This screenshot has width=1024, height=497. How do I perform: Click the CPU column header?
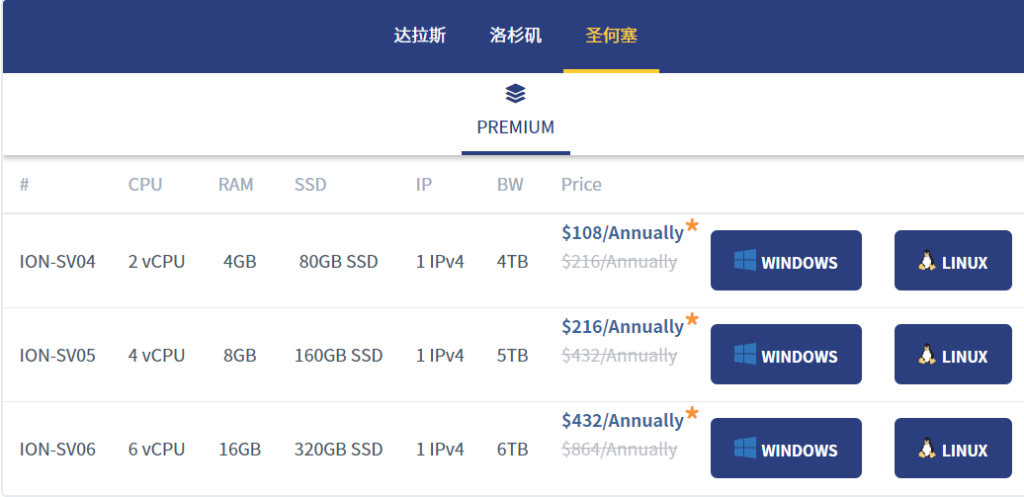click(145, 185)
